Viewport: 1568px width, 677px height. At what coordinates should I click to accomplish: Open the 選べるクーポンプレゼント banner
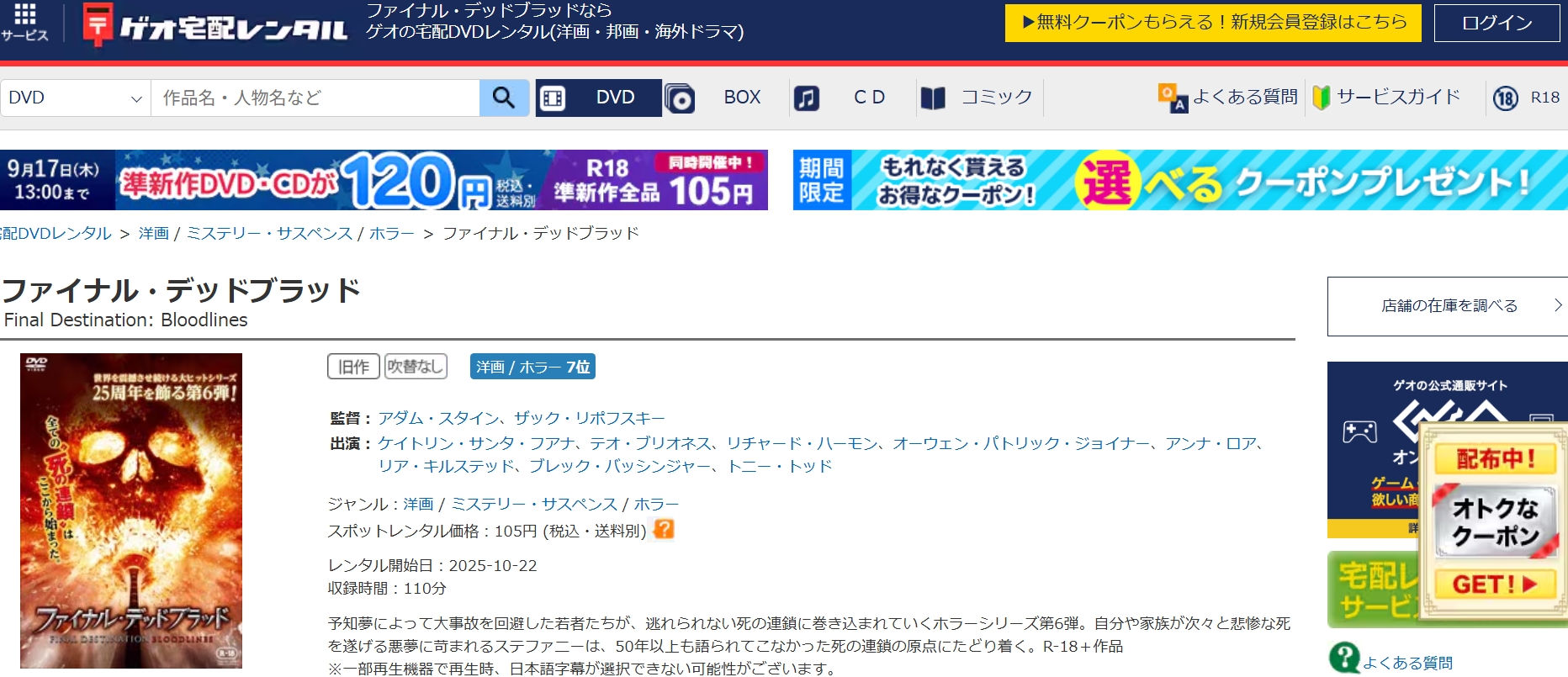point(1180,180)
